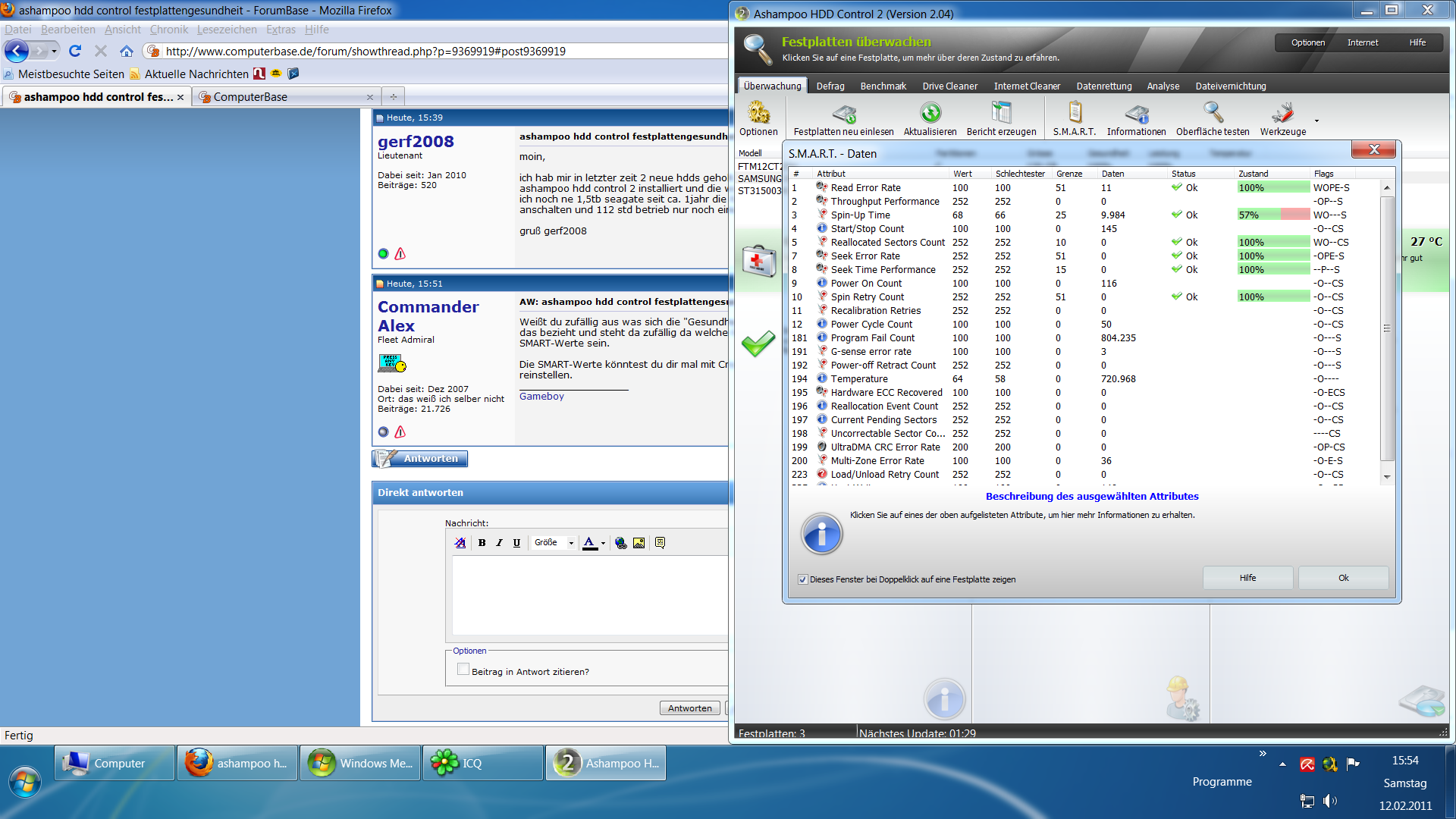
Task: Expand Werkzeuge toolbar overflow arrow
Action: [1316, 121]
